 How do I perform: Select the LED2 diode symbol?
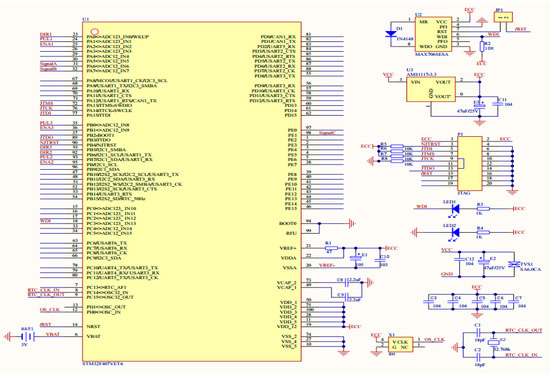pyautogui.click(x=456, y=232)
